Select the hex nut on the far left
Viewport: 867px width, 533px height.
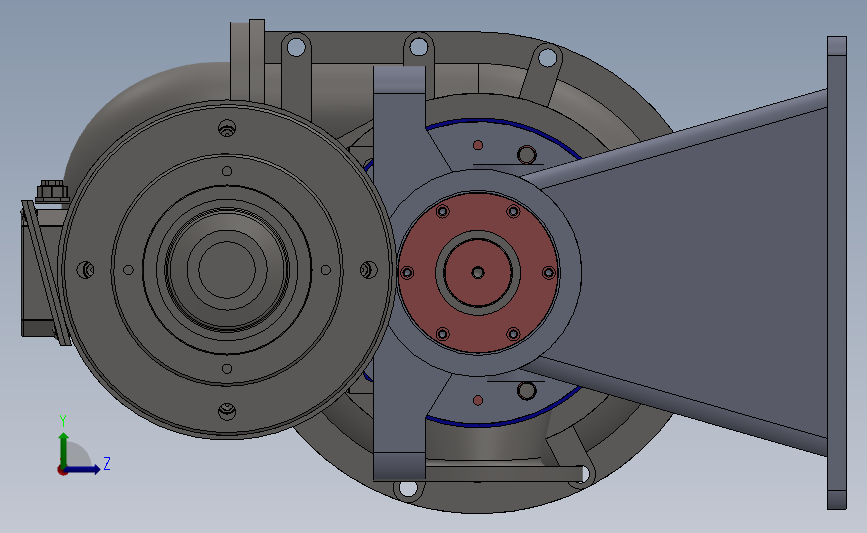pos(53,191)
